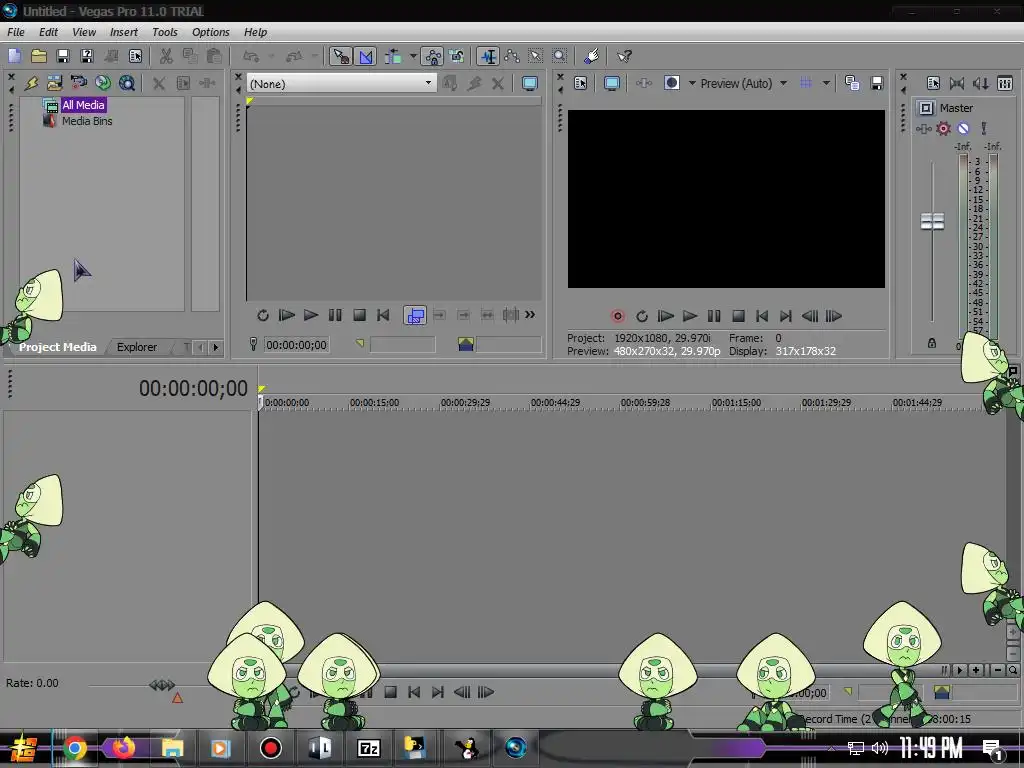The height and width of the screenshot is (768, 1024).
Task: Select All Media in the tree
Action: click(83, 104)
